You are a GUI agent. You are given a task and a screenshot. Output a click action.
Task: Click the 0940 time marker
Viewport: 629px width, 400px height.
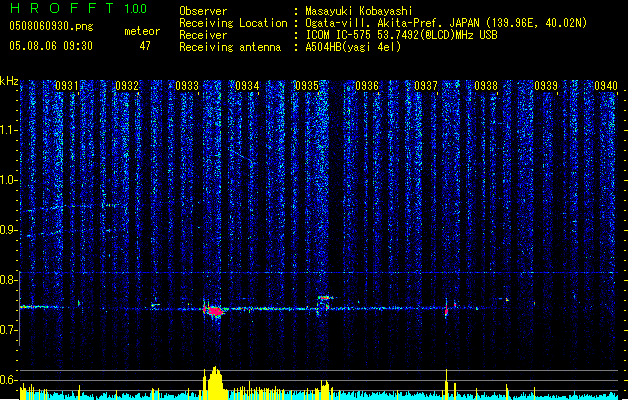click(x=606, y=86)
